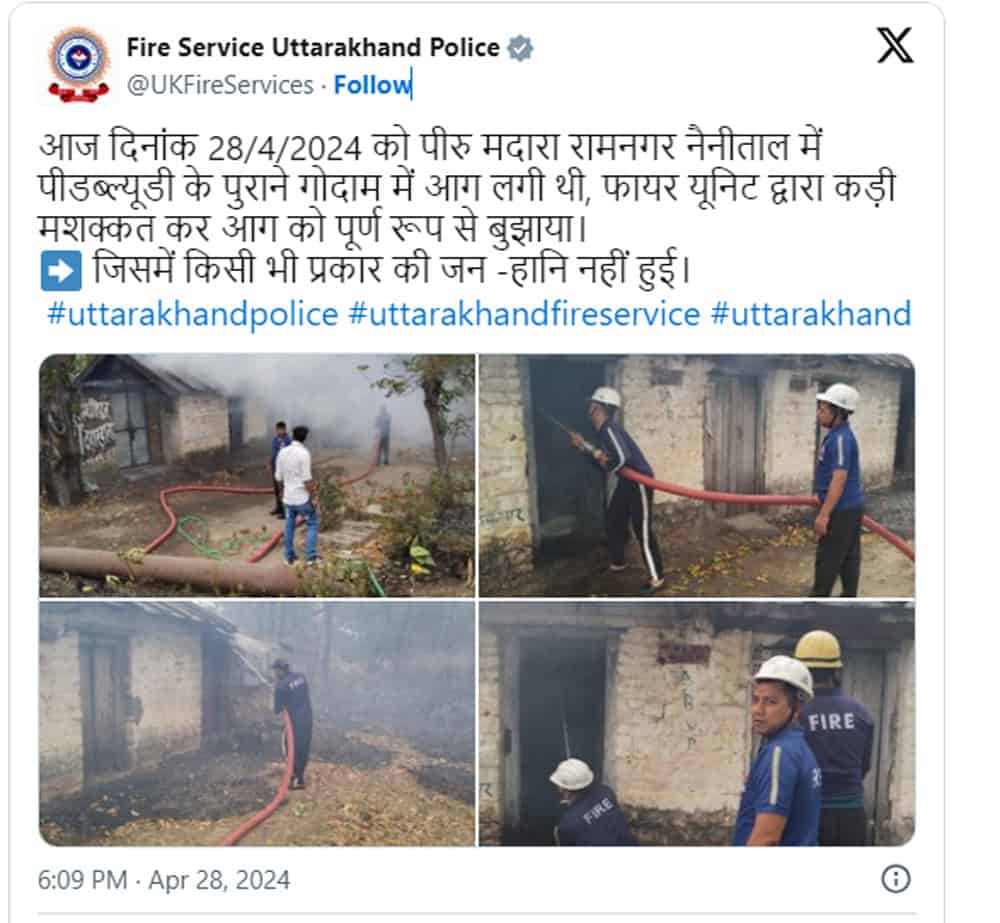Open the #uttarakhandfireservice hashtag

pyautogui.click(x=524, y=314)
